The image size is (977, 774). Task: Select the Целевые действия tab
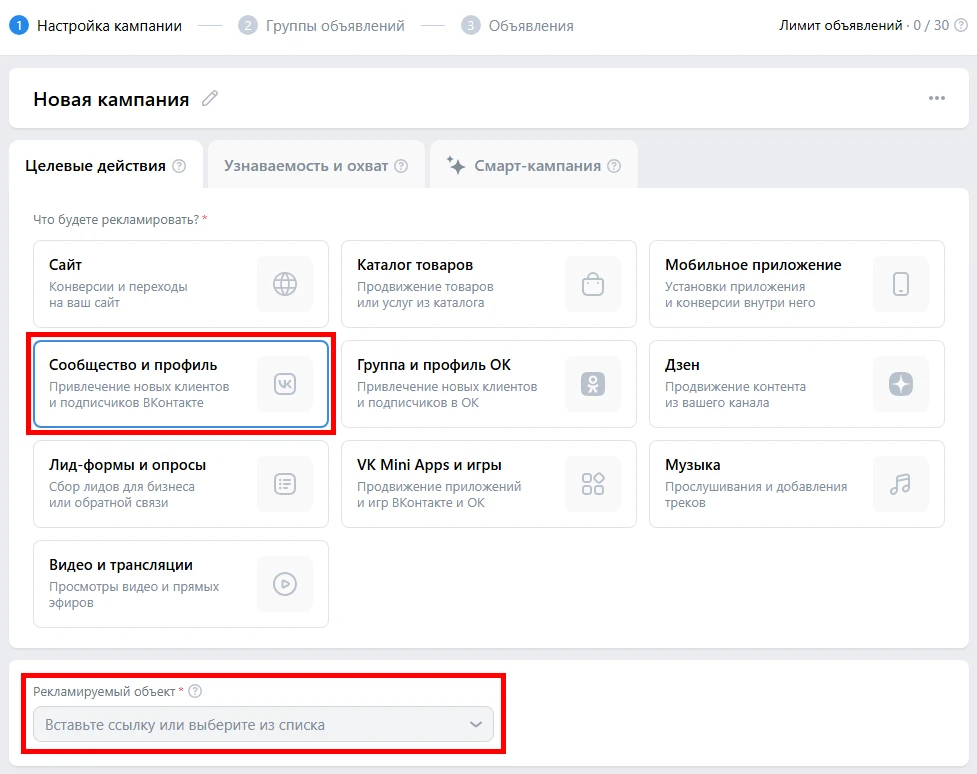point(95,166)
